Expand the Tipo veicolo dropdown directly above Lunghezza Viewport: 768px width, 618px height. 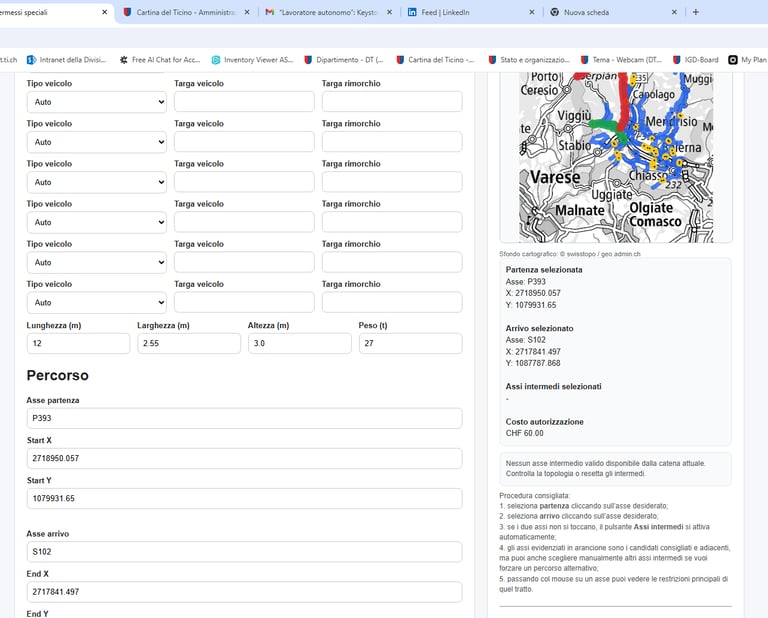pos(96,303)
